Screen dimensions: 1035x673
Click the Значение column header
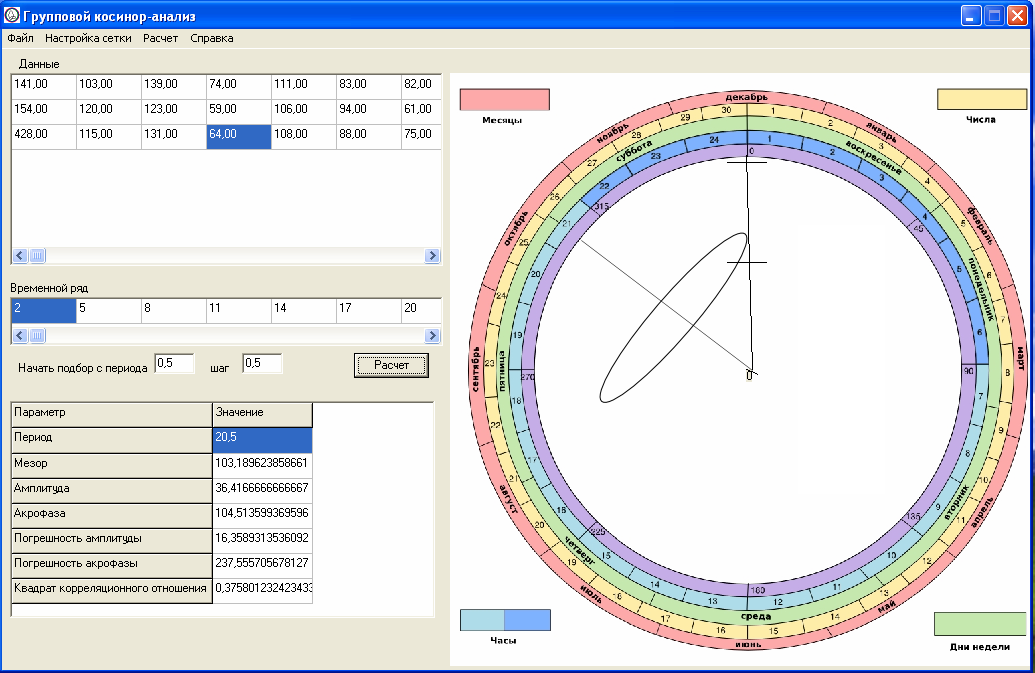pos(263,415)
